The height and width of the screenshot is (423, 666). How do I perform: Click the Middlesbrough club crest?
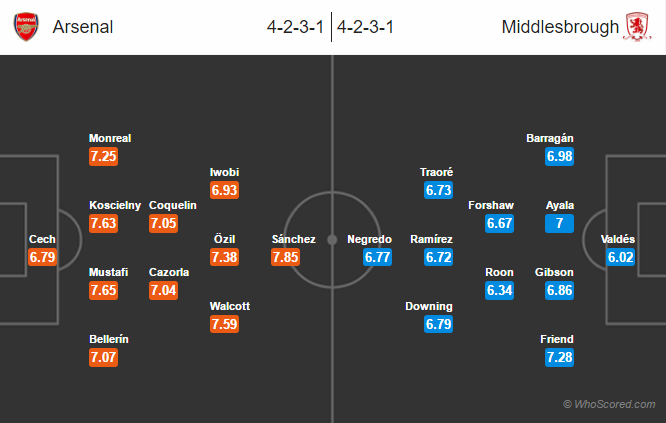(637, 27)
